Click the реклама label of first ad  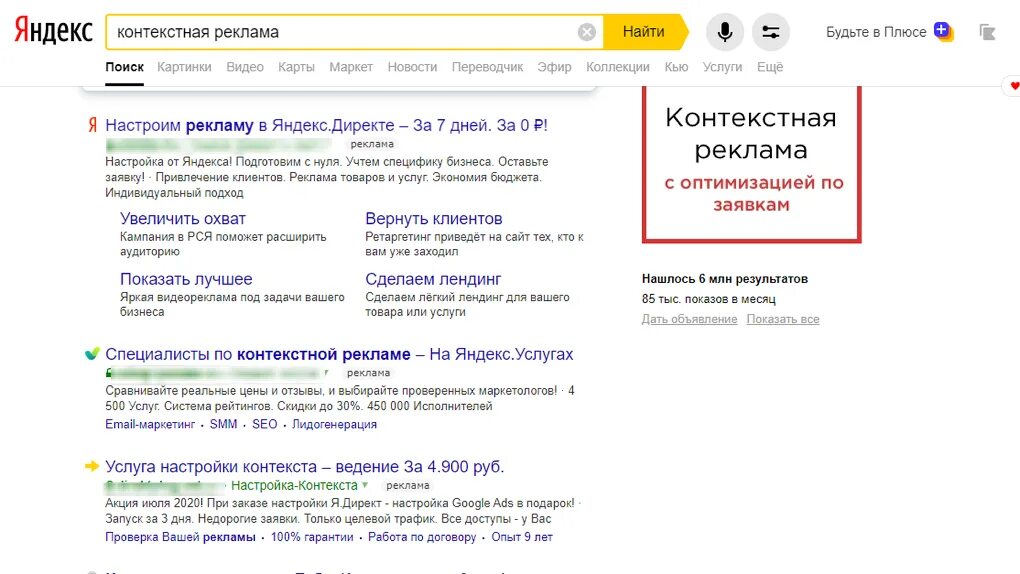372,144
